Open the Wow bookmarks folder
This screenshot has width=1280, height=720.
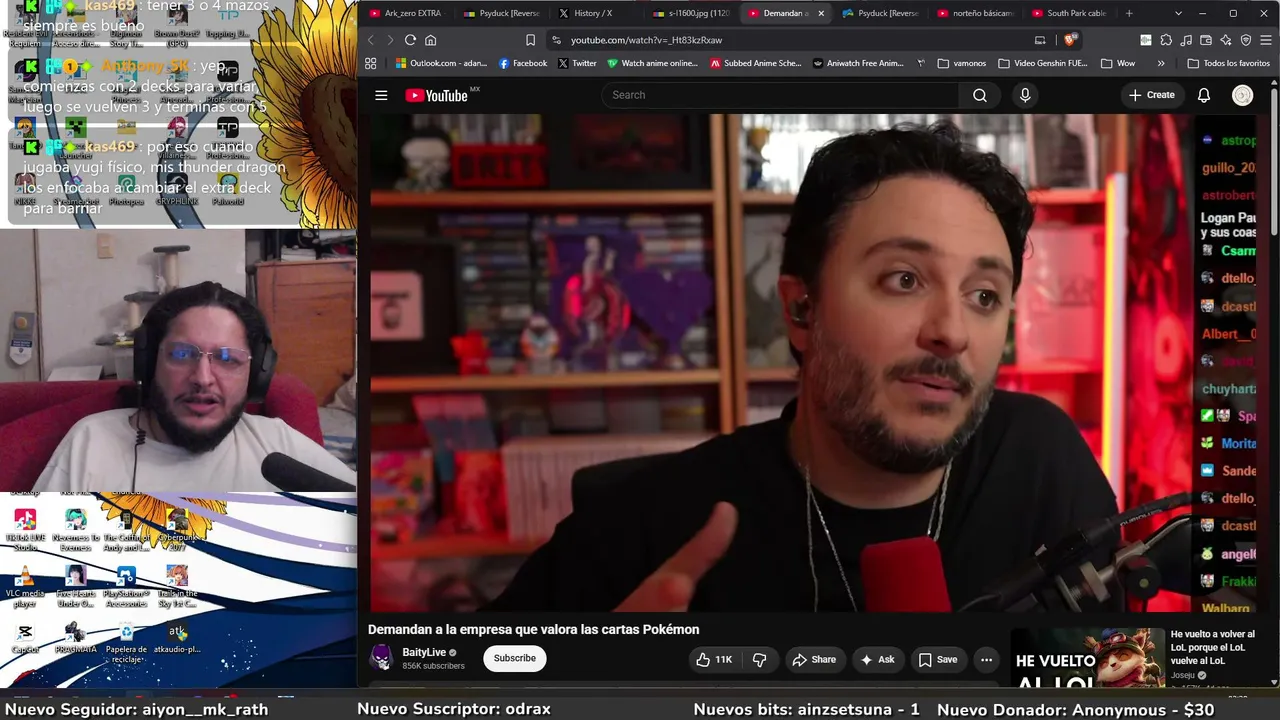pos(1118,63)
